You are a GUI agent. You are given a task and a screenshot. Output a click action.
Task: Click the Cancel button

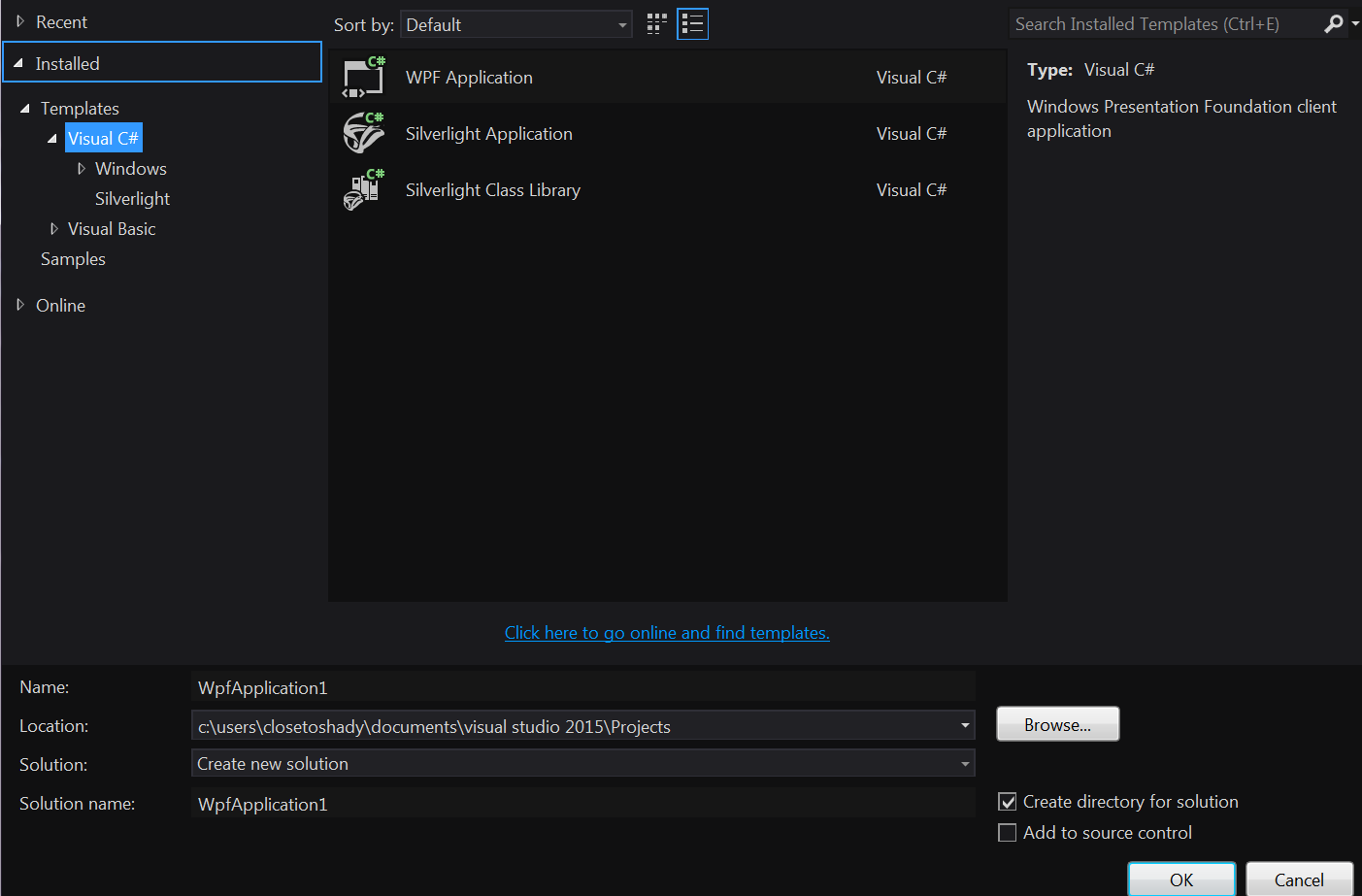[x=1299, y=879]
